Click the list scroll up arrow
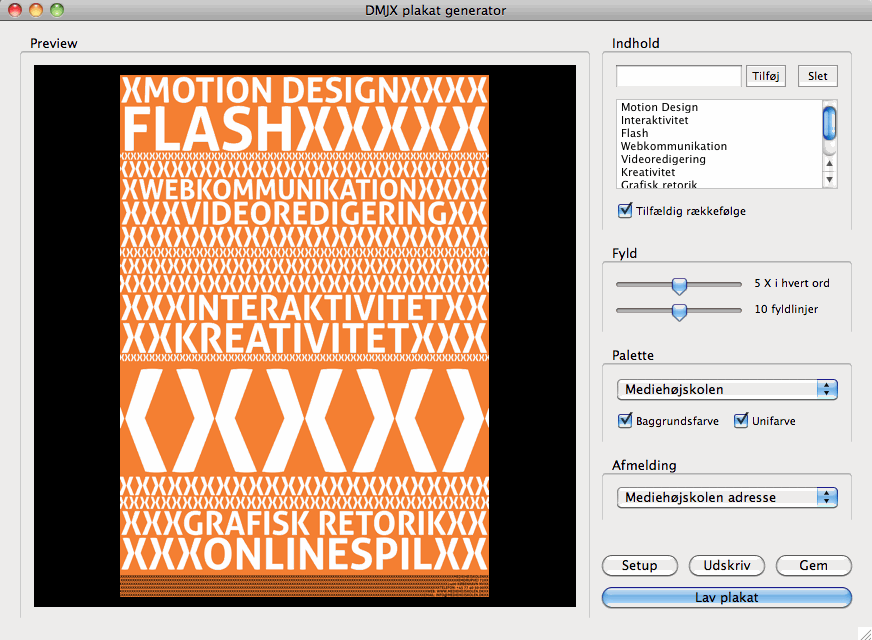Screen dimensions: 872x640 pyautogui.click(x=829, y=163)
